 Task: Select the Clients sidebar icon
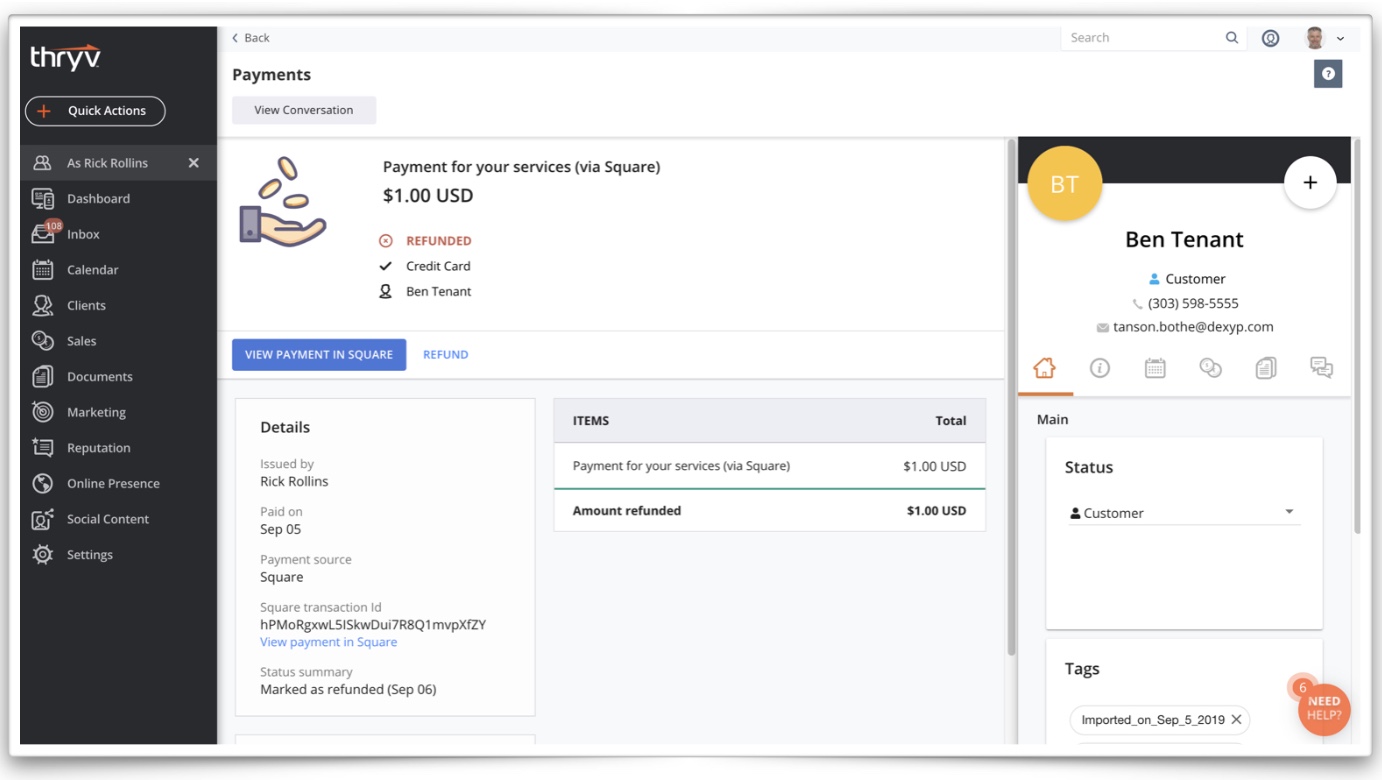point(43,305)
